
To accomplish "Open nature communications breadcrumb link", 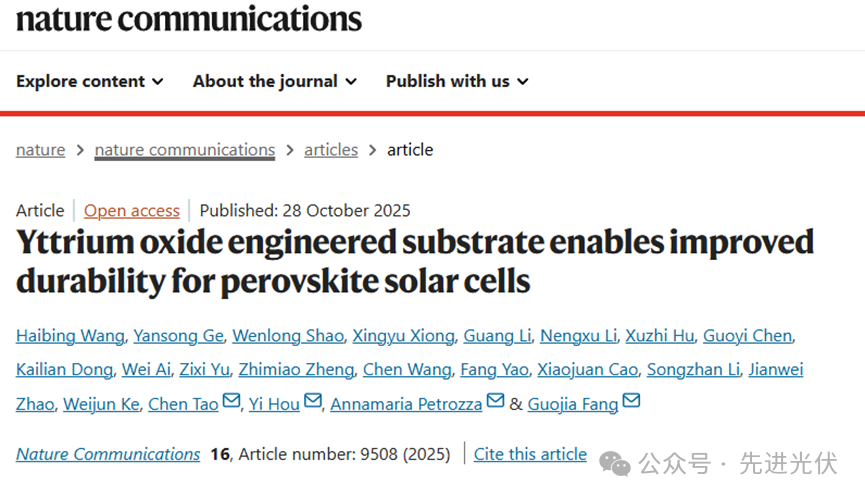I will (x=184, y=150).
